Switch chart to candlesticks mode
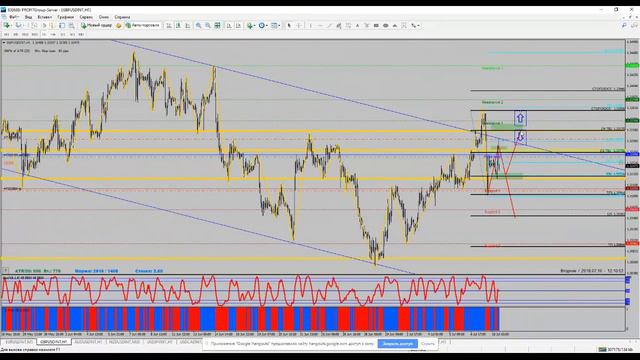This screenshot has height=360, width=640. tap(179, 25)
